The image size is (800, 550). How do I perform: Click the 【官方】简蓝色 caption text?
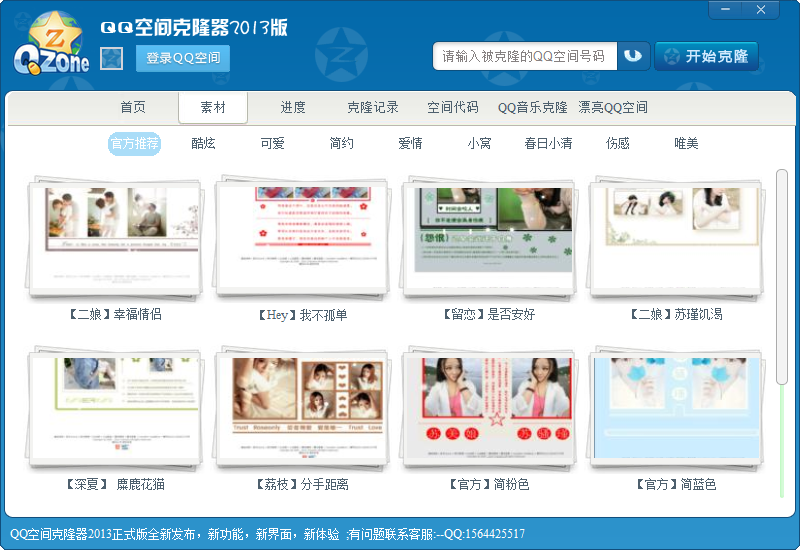(676, 484)
